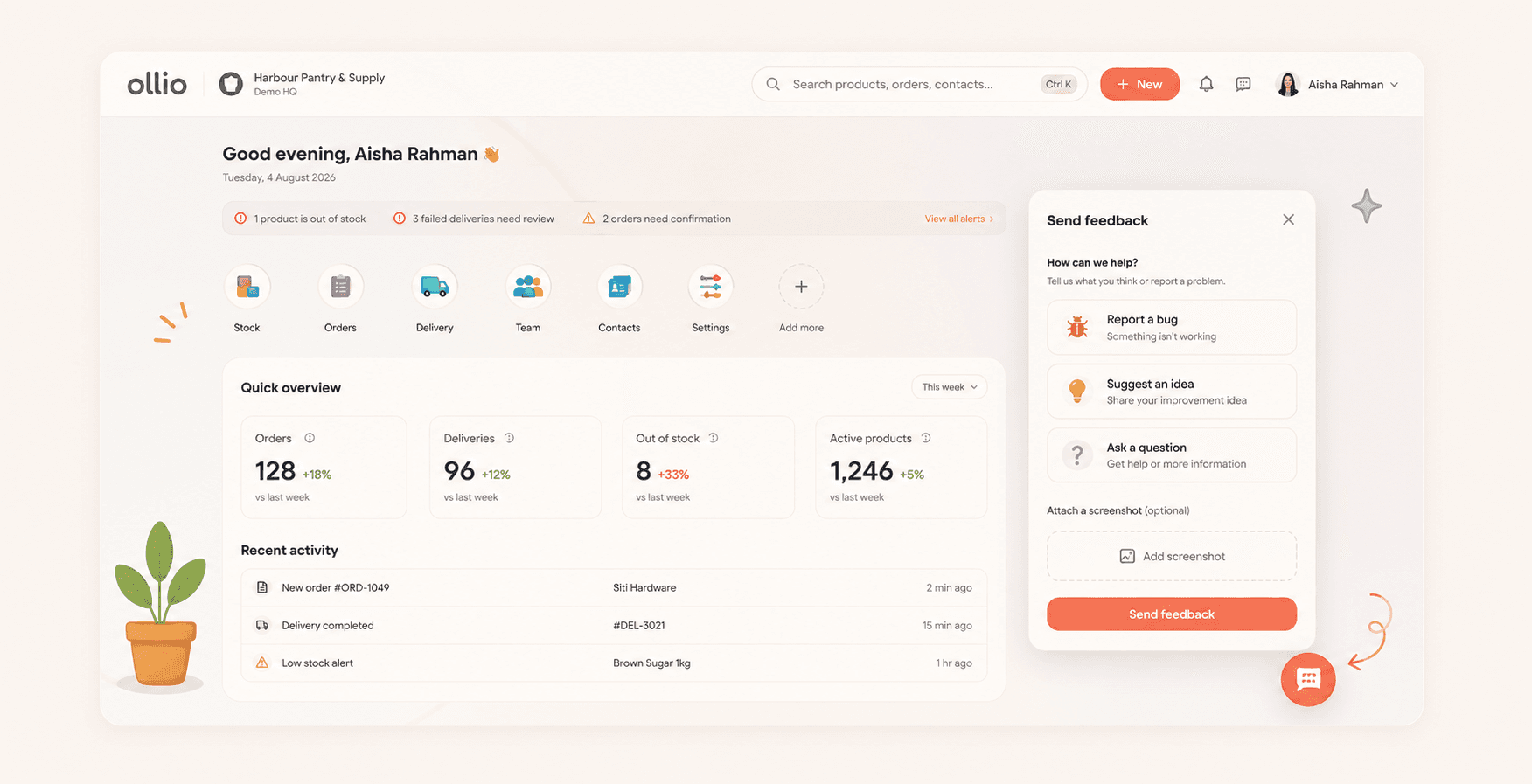Click the ollio logo
This screenshot has height=784, width=1532.
(x=157, y=84)
